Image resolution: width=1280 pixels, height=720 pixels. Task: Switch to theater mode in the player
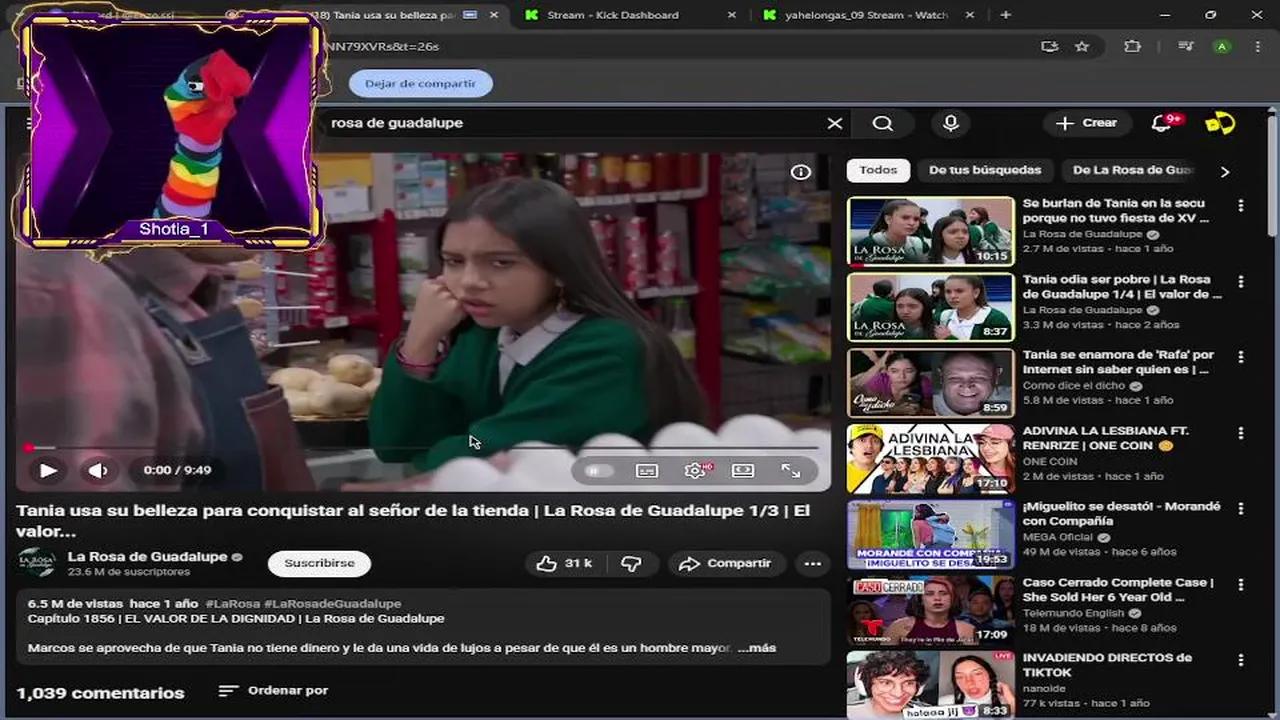tap(743, 470)
